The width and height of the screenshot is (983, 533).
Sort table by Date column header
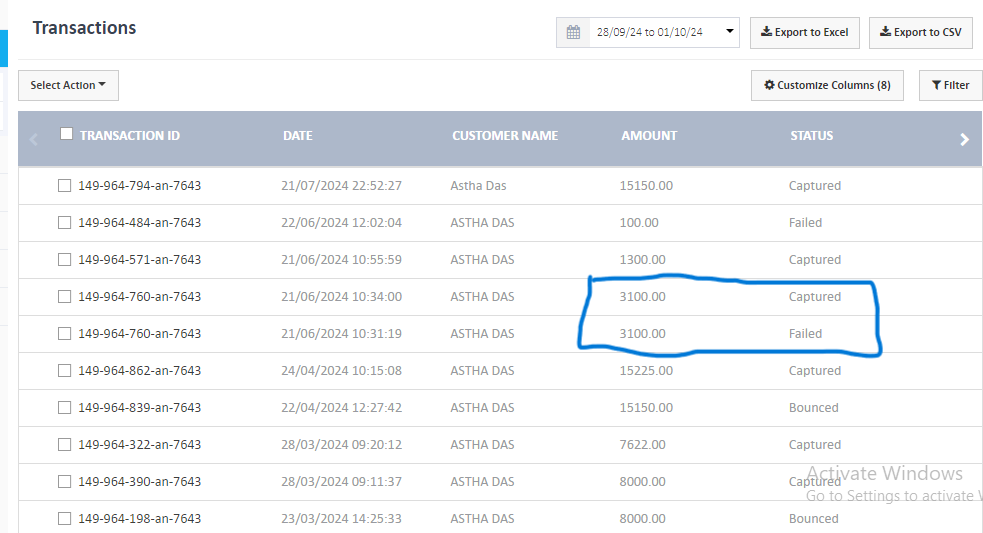pos(297,136)
